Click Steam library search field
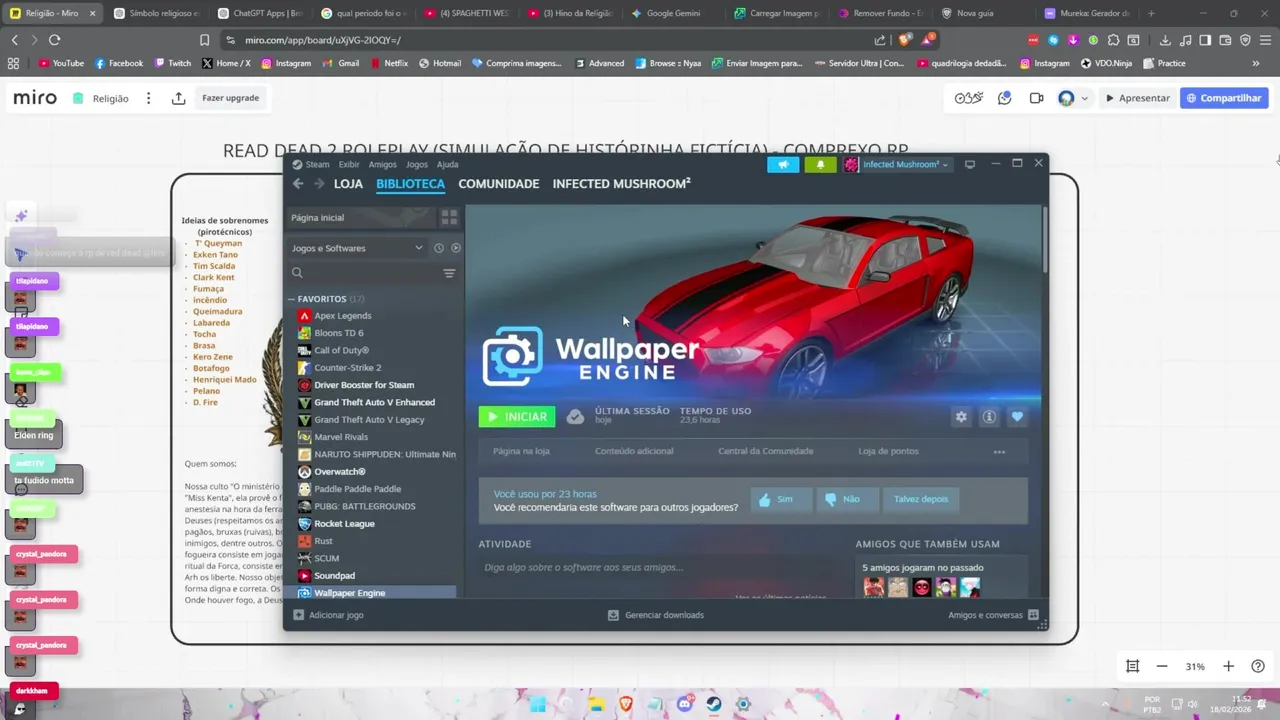 coord(366,273)
